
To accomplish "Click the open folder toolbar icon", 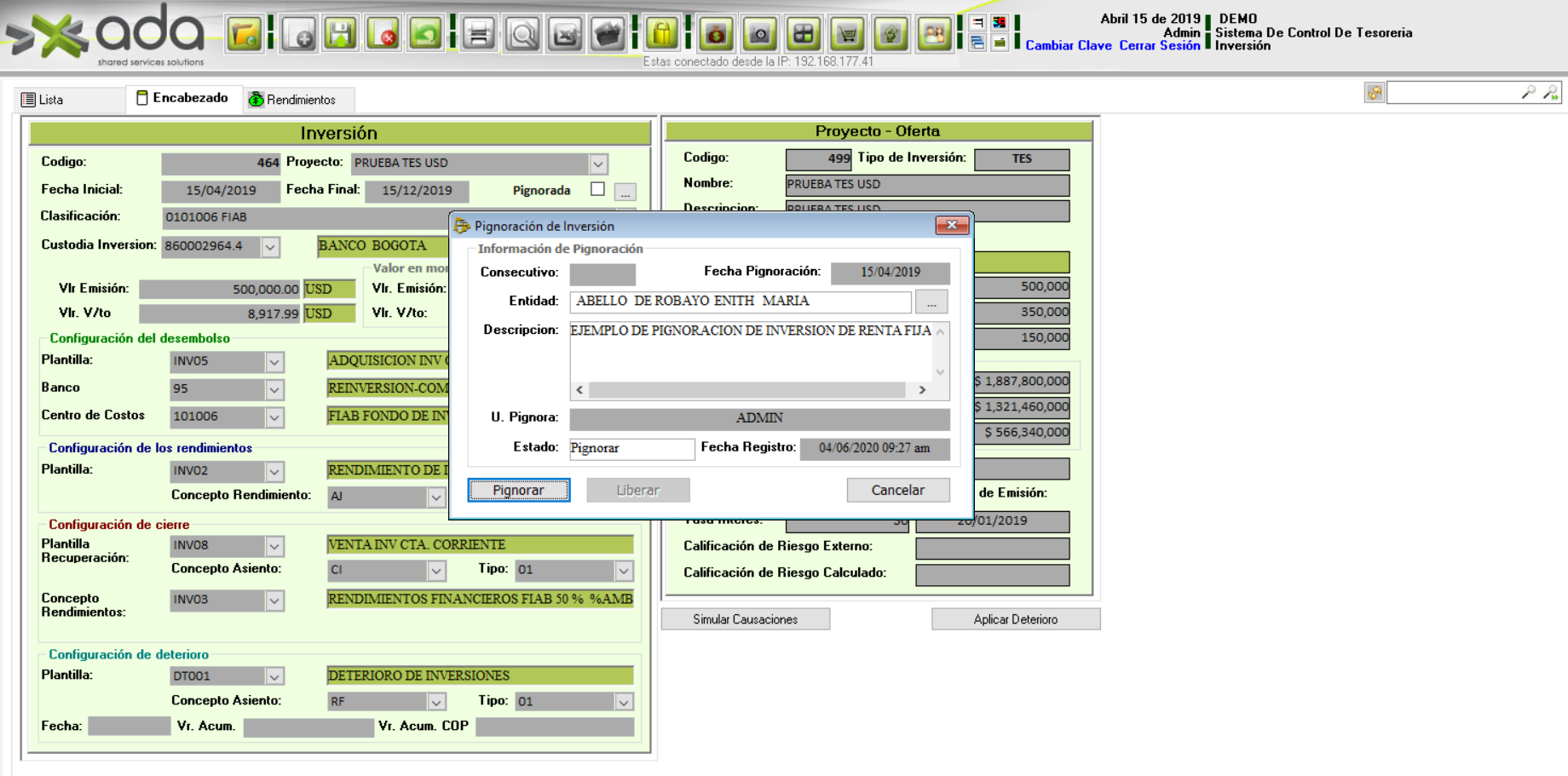I will pyautogui.click(x=245, y=34).
